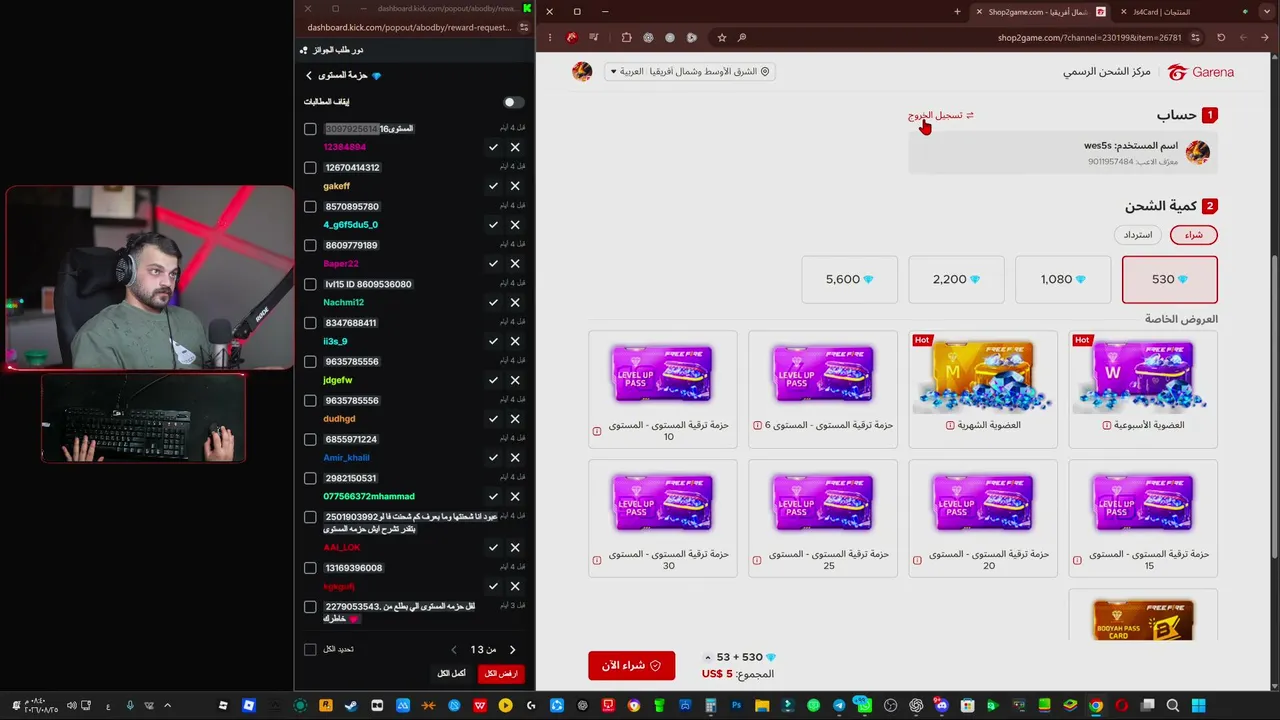
Task: Open the site information icon in address bar
Action: (1195, 38)
